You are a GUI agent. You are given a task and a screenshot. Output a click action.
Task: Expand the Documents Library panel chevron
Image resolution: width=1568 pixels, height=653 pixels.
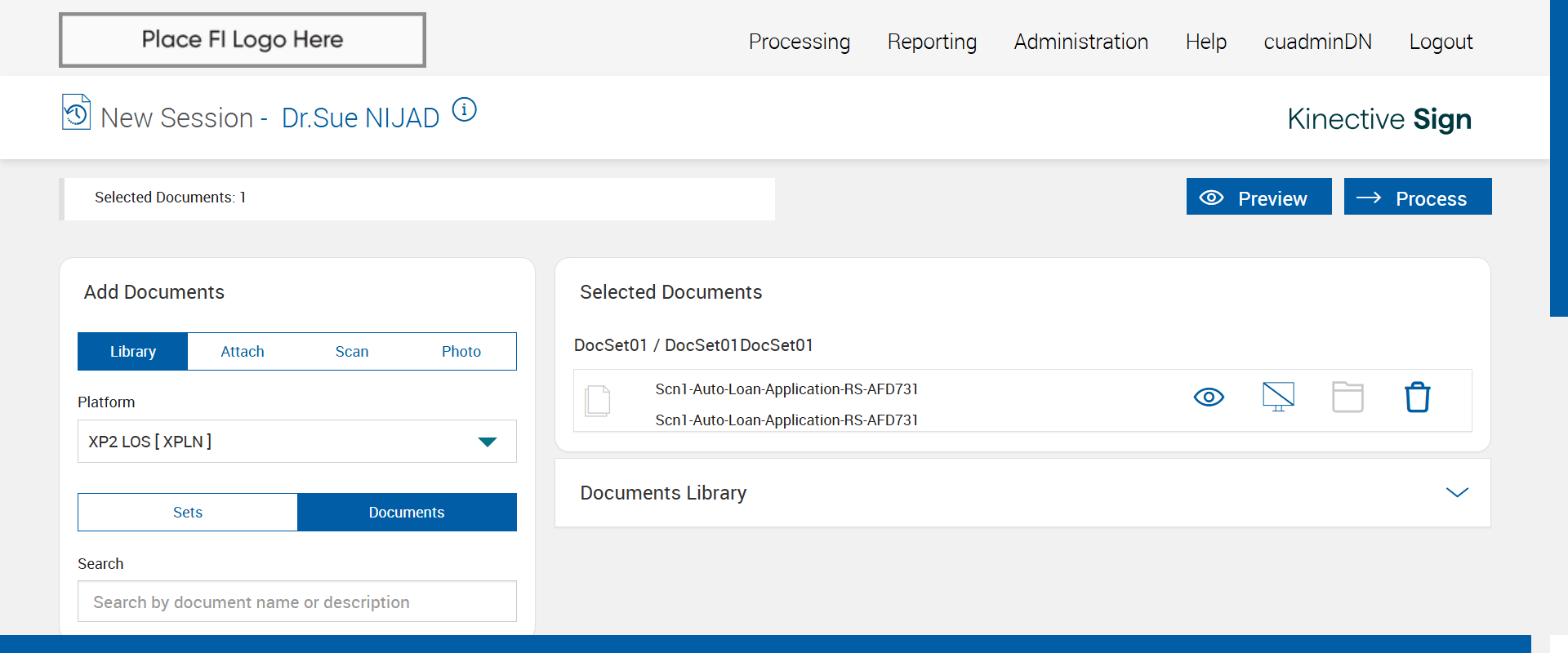click(x=1457, y=493)
